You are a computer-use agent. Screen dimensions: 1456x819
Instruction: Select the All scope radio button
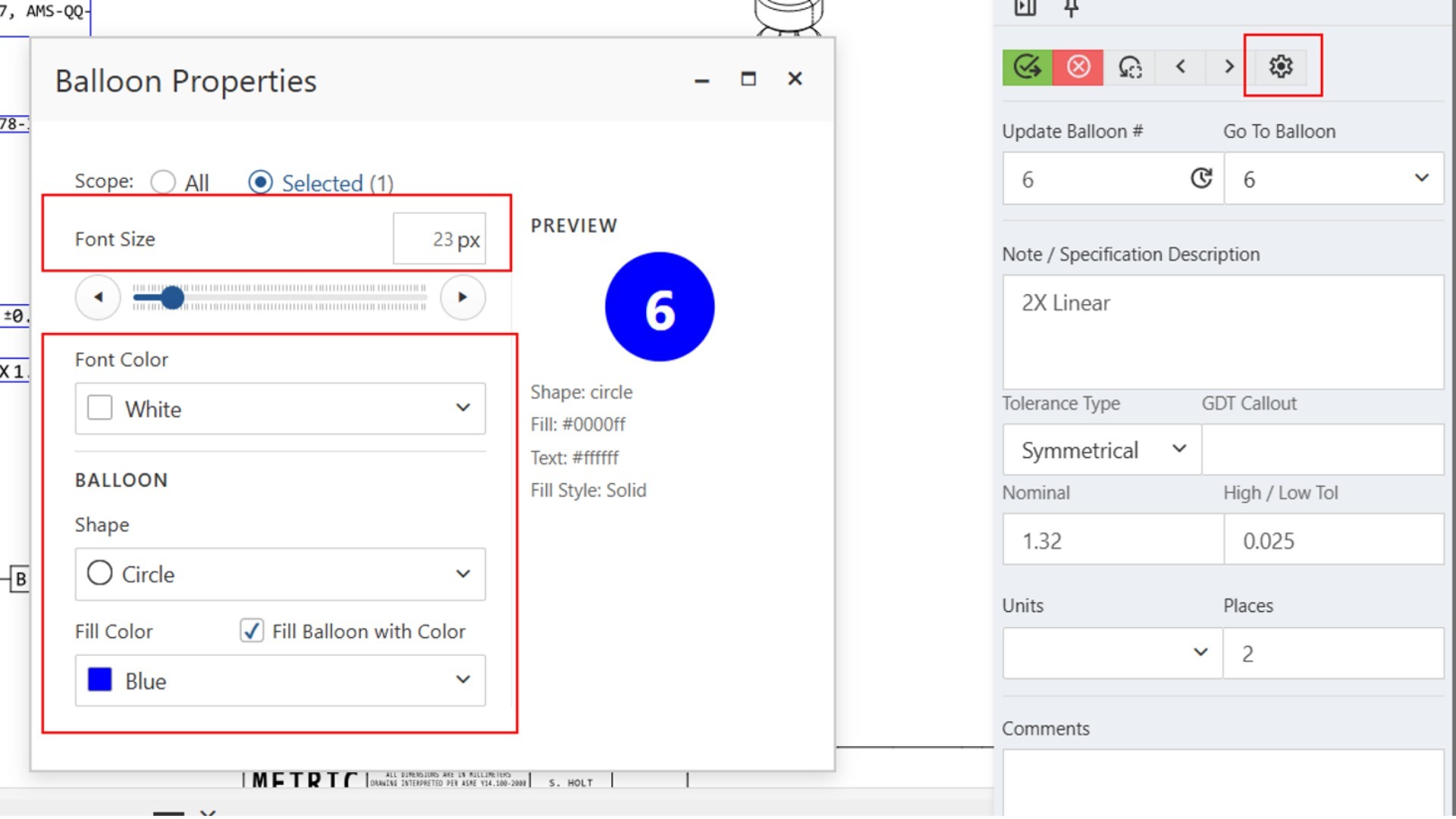click(x=163, y=182)
